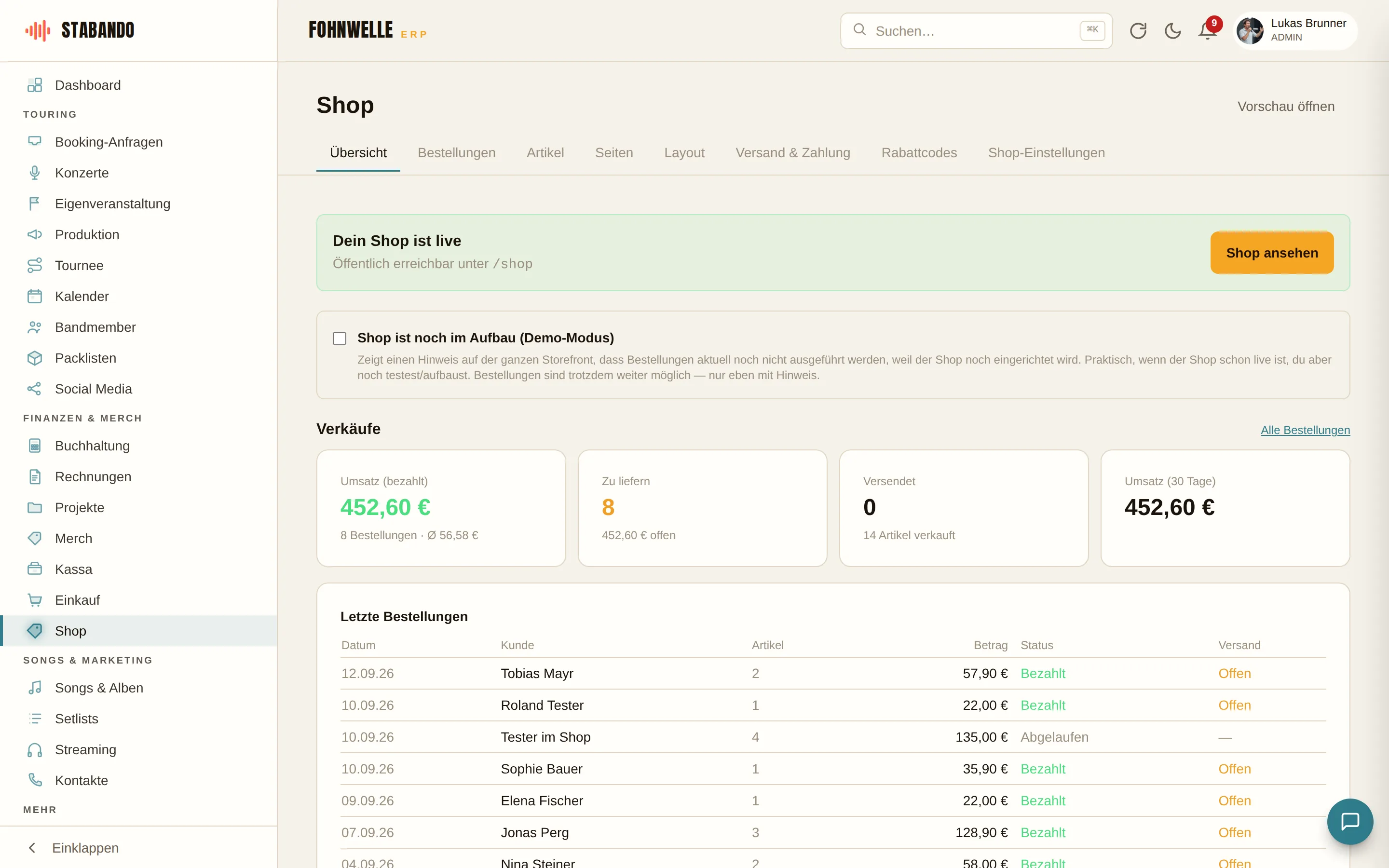Click the Buchhaltung calculator icon
The height and width of the screenshot is (868, 1389).
(x=35, y=446)
